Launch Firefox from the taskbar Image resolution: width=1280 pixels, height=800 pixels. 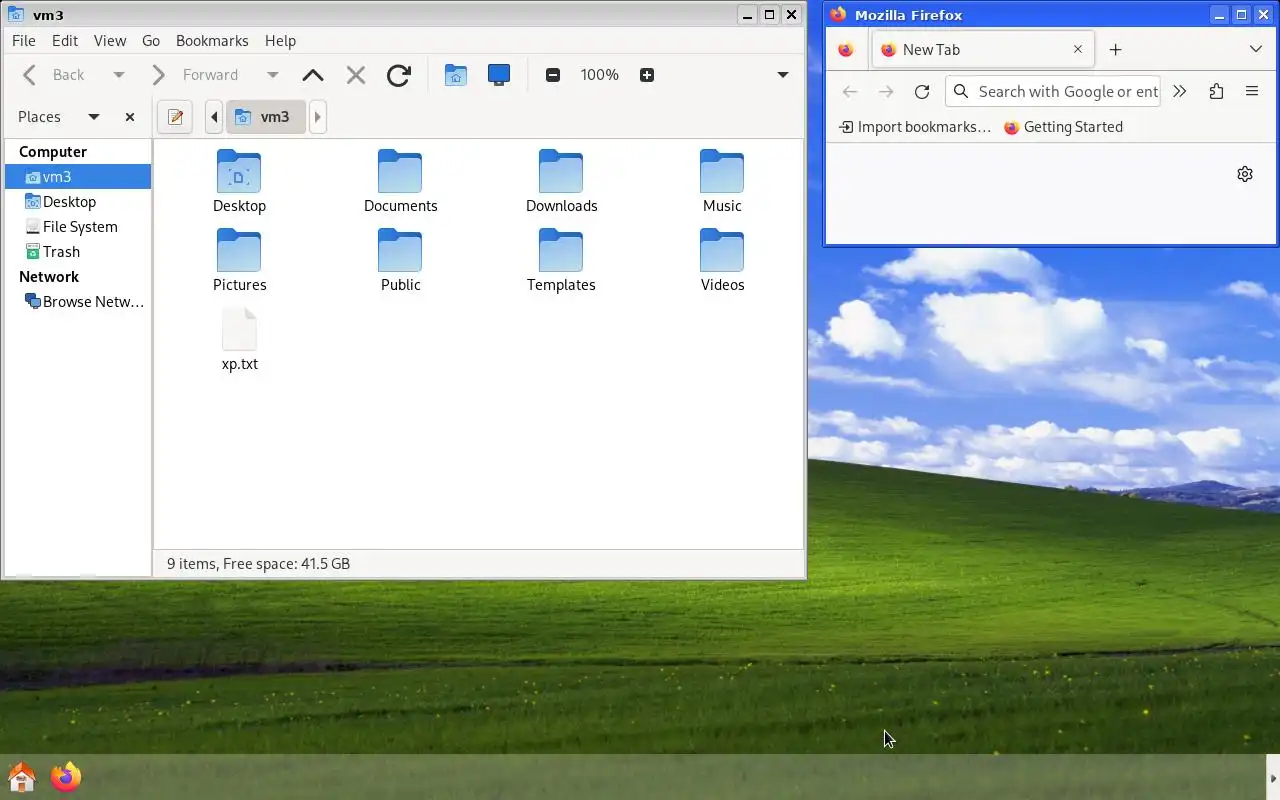66,777
